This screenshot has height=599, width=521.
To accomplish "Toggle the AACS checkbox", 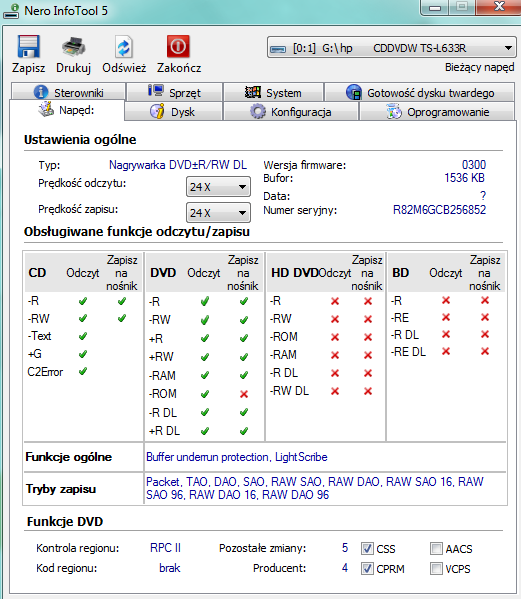I will pos(436,549).
